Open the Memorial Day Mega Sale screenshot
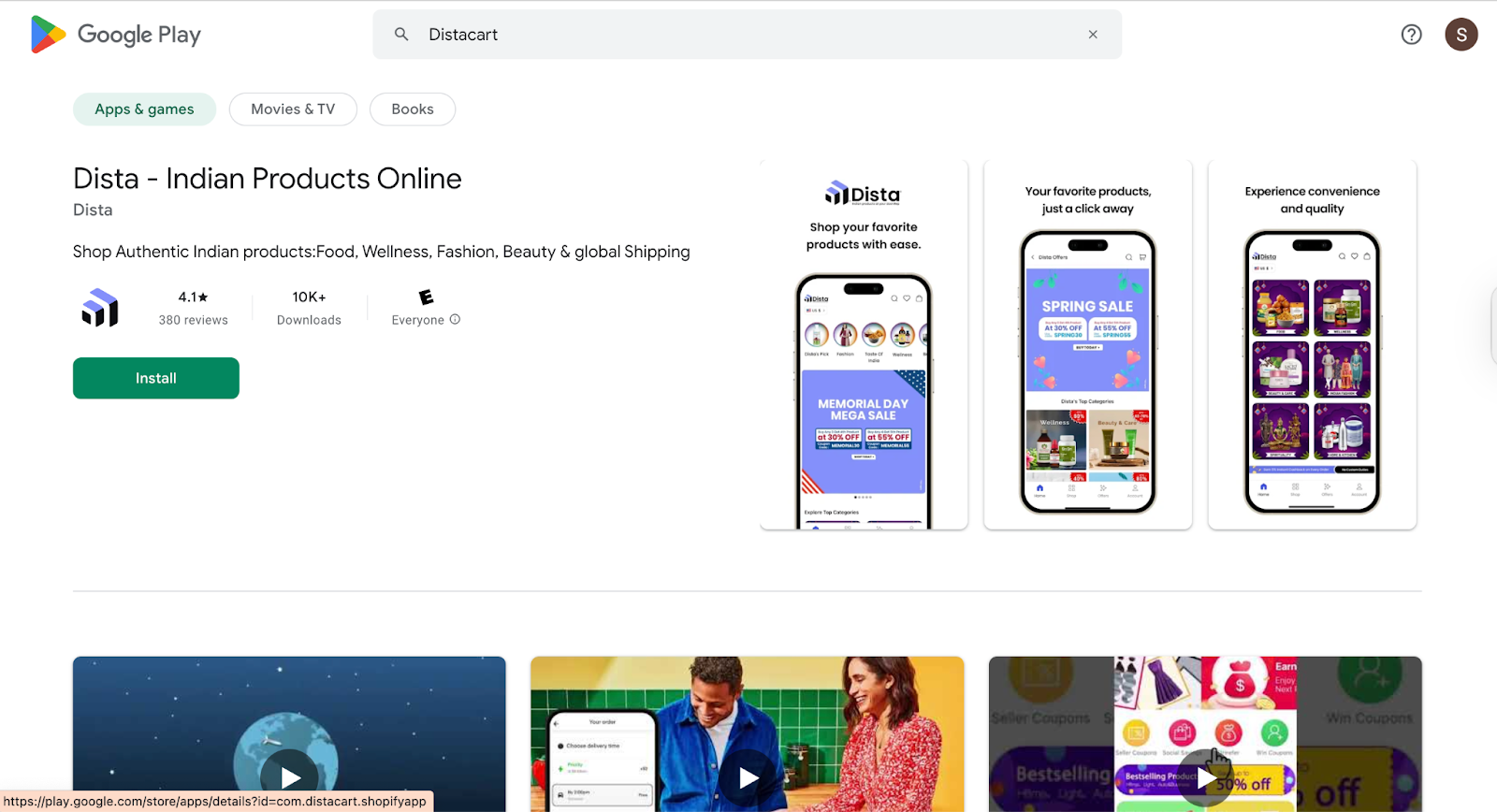Screen dimensions: 1497x812 [864, 344]
